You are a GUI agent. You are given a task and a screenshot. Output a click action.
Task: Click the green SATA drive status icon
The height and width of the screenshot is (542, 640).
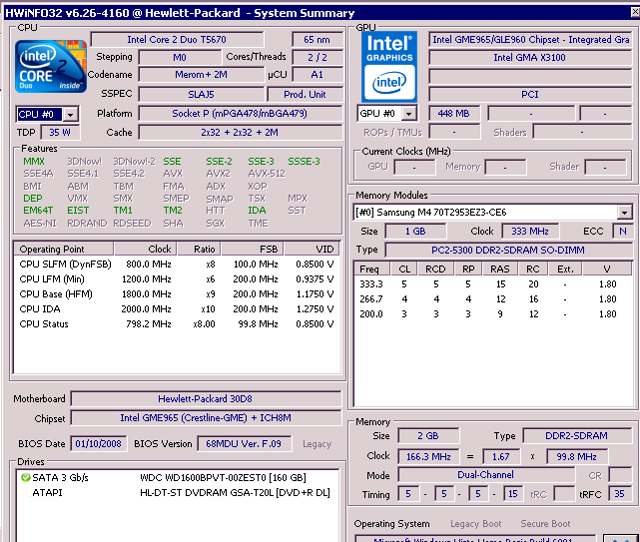pyautogui.click(x=25, y=477)
